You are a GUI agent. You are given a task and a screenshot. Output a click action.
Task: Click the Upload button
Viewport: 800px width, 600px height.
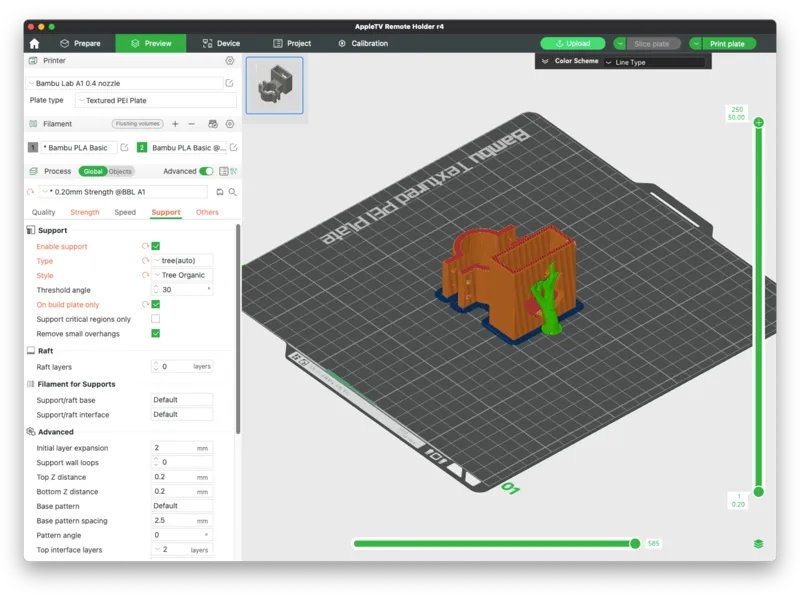pos(573,44)
